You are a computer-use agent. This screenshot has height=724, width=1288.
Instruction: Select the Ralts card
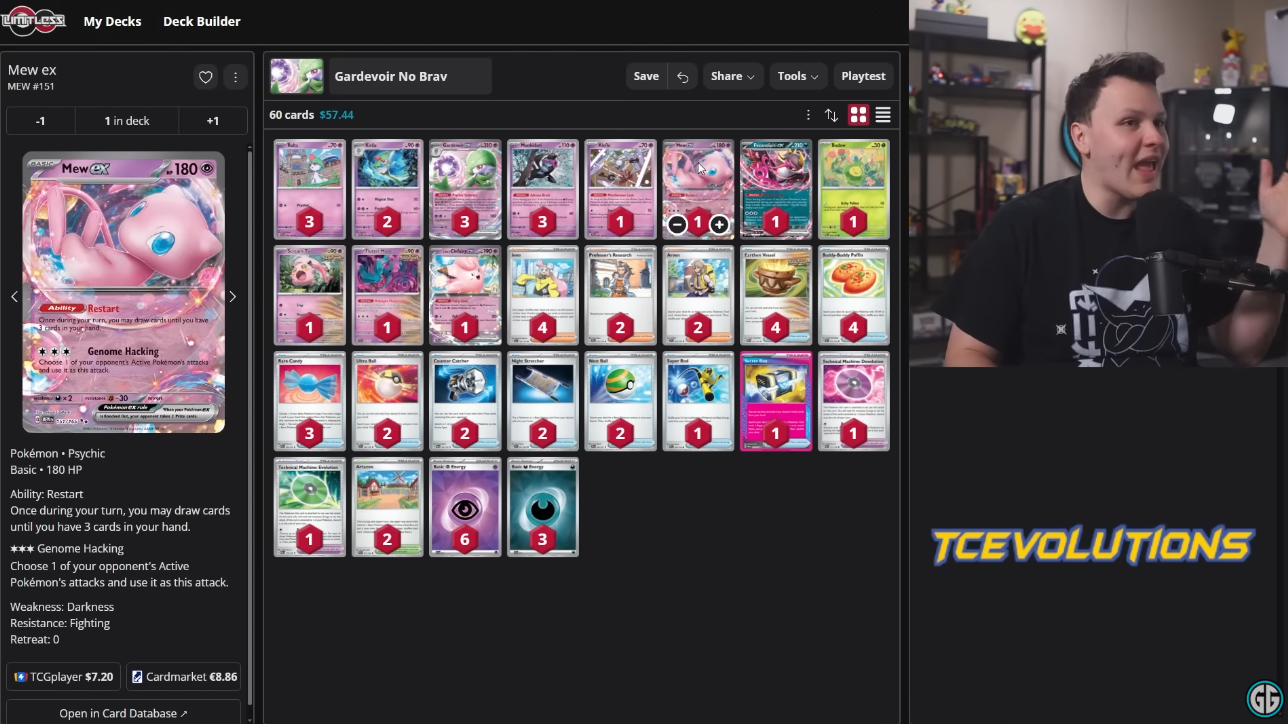[x=310, y=188]
